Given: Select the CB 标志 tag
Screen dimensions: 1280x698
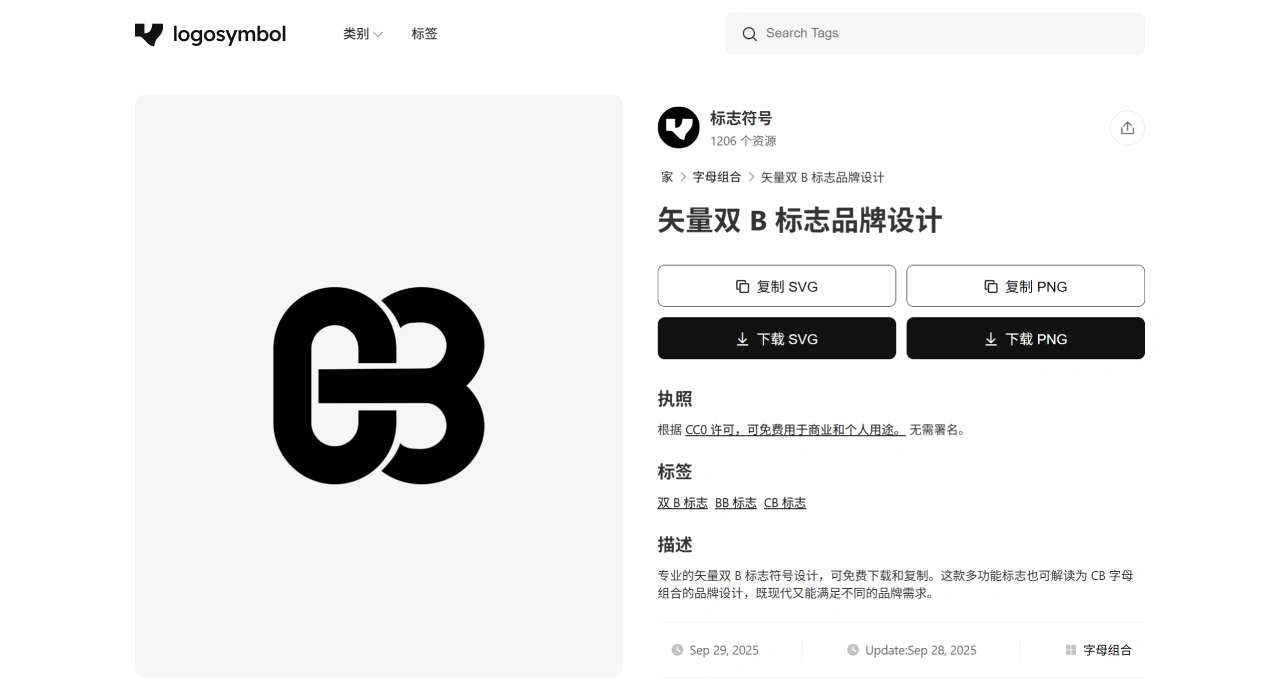Looking at the screenshot, I should coord(785,503).
